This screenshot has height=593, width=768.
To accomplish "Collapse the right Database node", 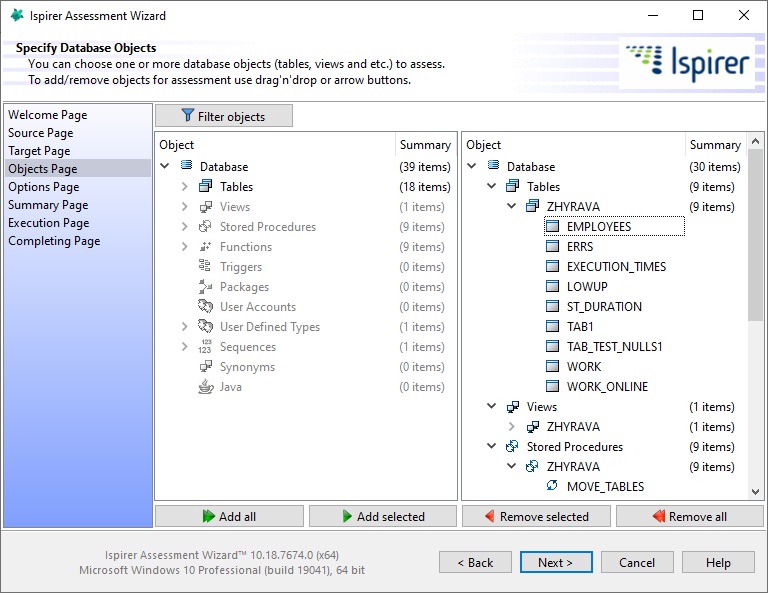I will tap(472, 166).
